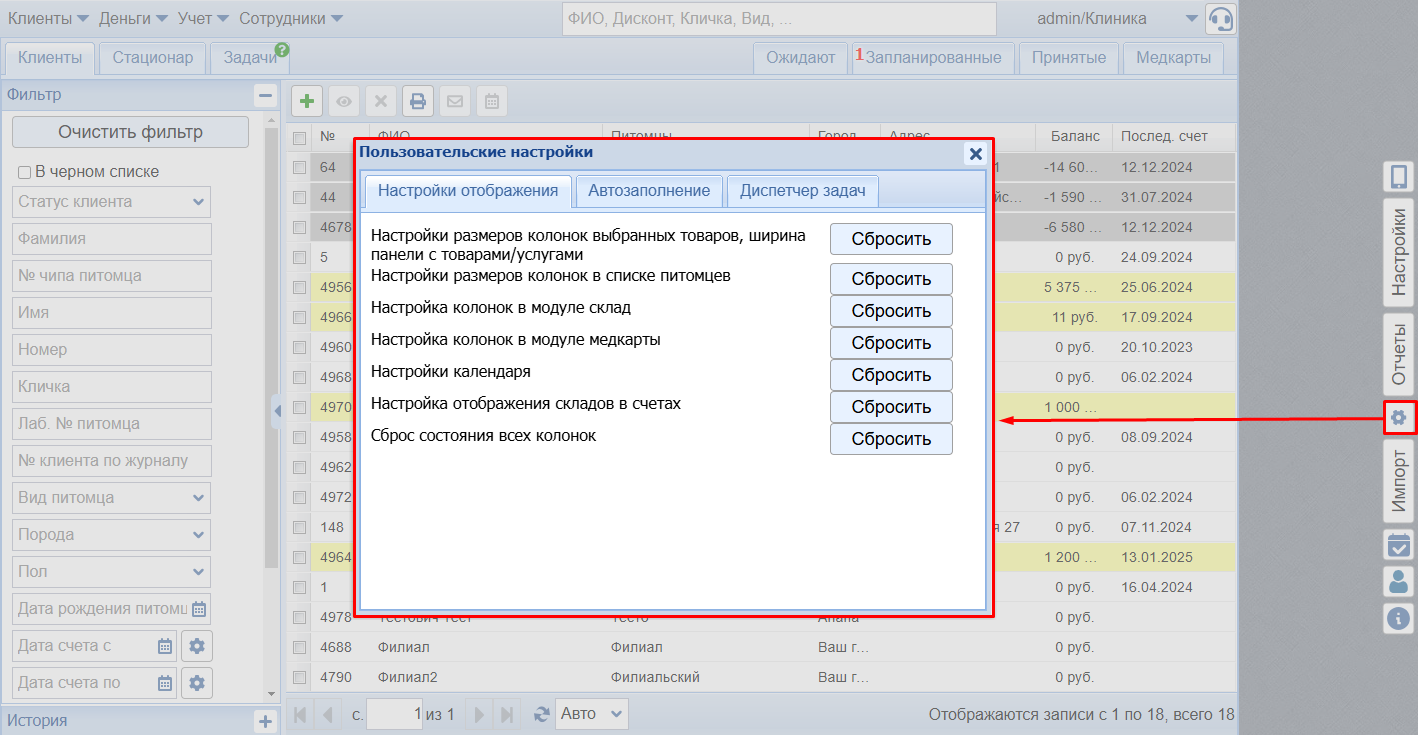
Task: Click the mobile phone icon in right sidebar
Action: (1399, 177)
